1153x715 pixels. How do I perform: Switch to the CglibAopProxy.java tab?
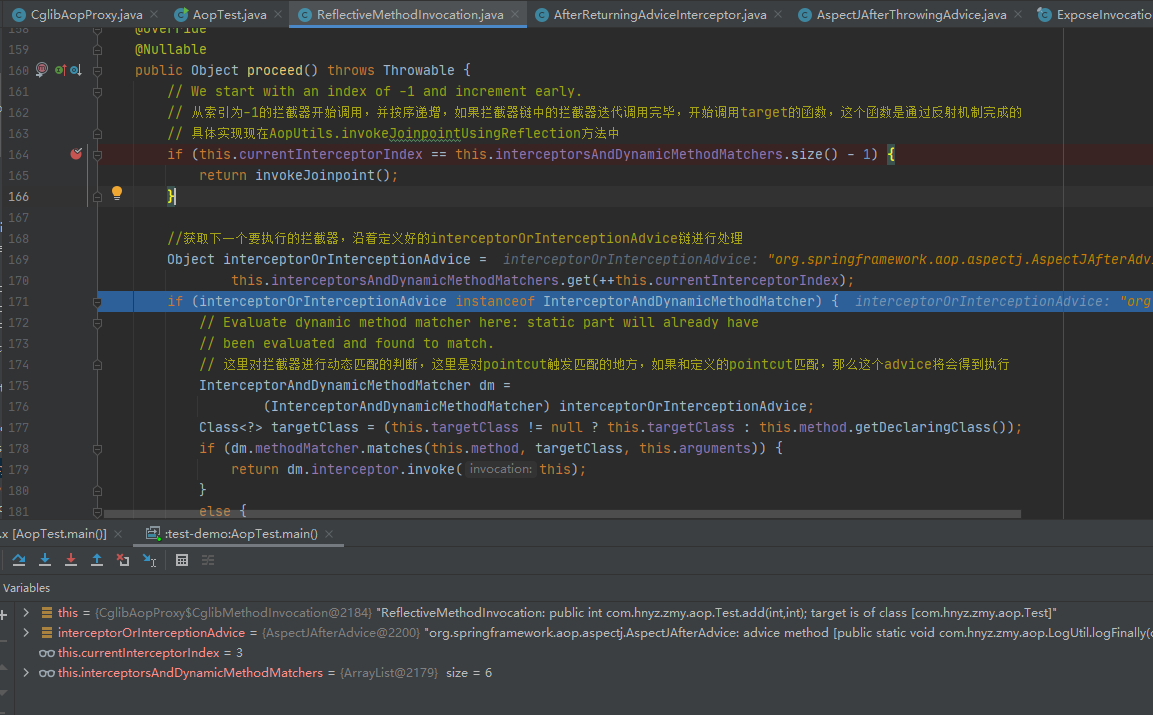[87, 15]
